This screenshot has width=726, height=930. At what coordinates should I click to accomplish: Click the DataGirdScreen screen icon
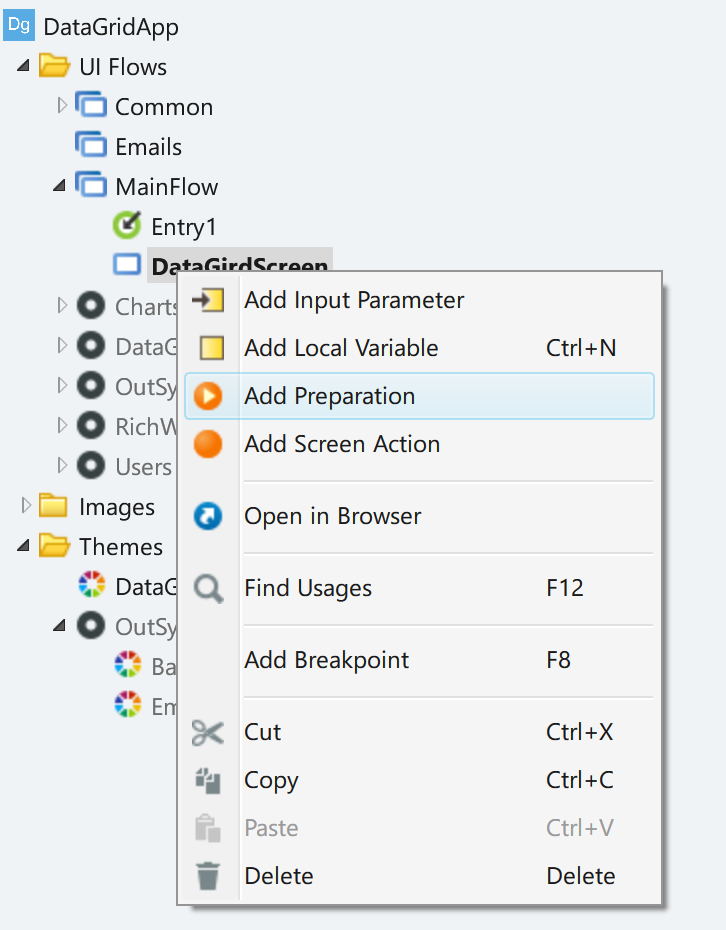click(x=127, y=265)
